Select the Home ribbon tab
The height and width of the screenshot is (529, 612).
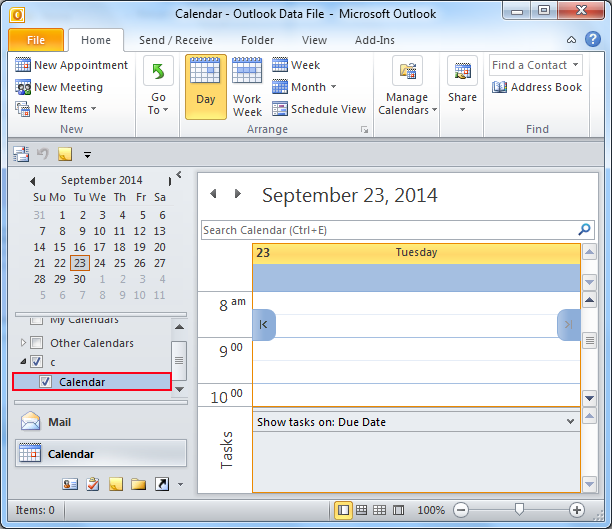[x=96, y=40]
